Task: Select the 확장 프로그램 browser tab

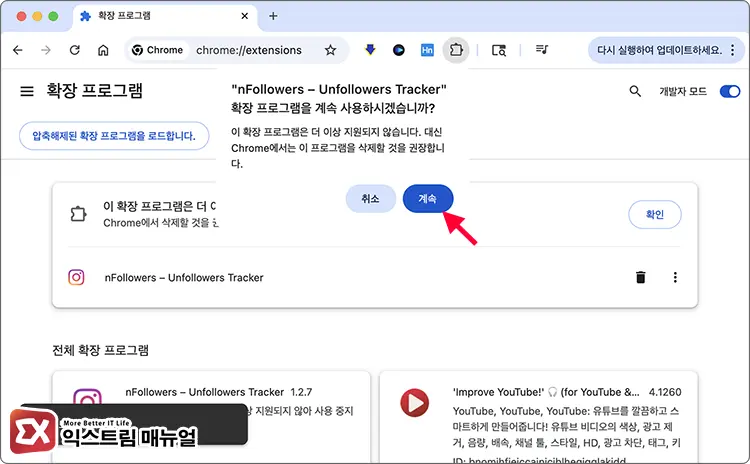Action: pos(165,16)
